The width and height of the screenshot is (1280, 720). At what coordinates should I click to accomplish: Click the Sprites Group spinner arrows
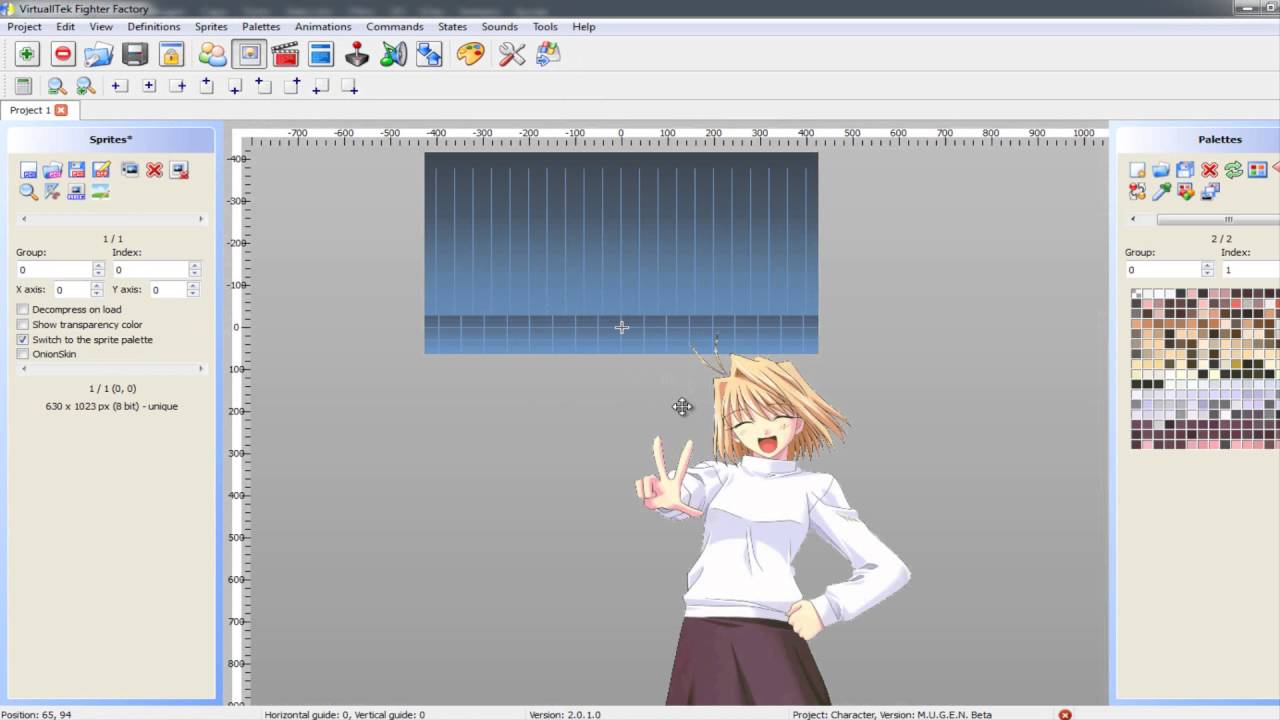click(x=98, y=270)
